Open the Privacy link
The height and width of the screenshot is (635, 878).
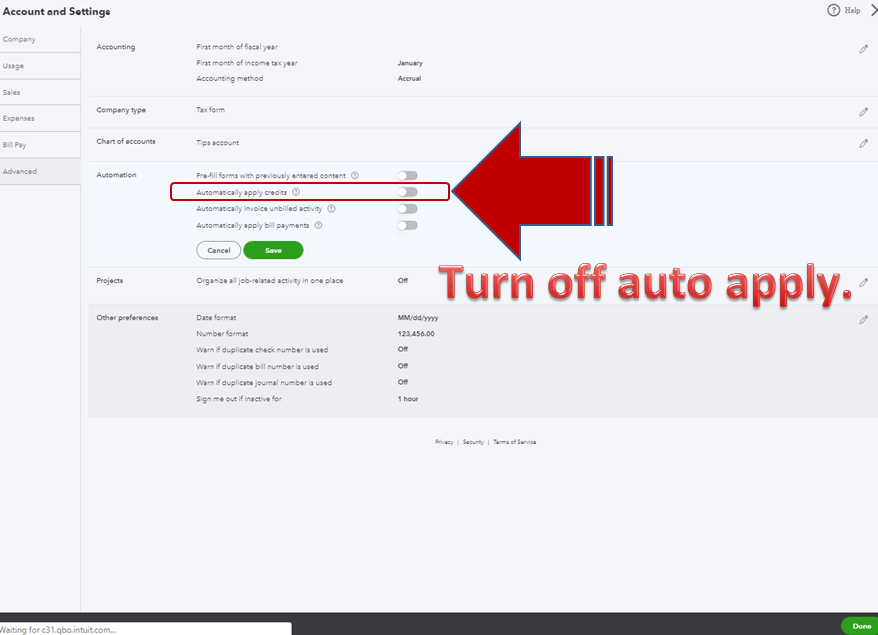(444, 442)
